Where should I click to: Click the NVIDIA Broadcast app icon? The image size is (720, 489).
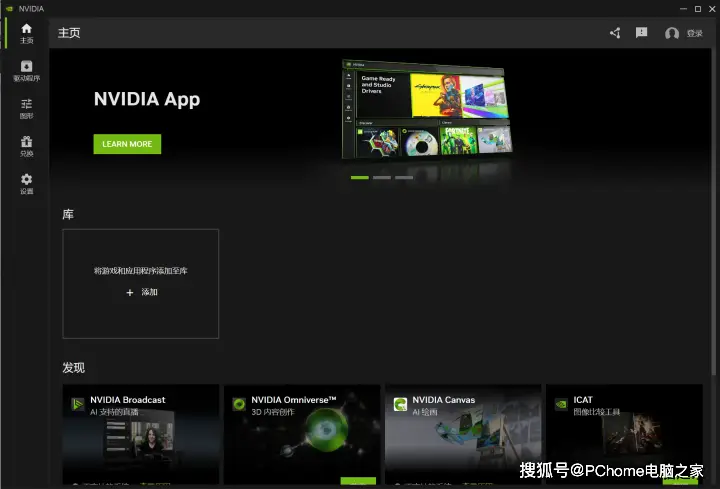78,405
